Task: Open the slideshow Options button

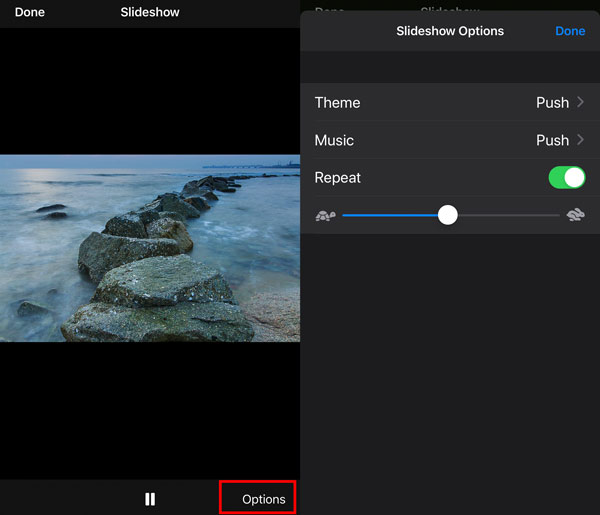Action: pyautogui.click(x=263, y=499)
